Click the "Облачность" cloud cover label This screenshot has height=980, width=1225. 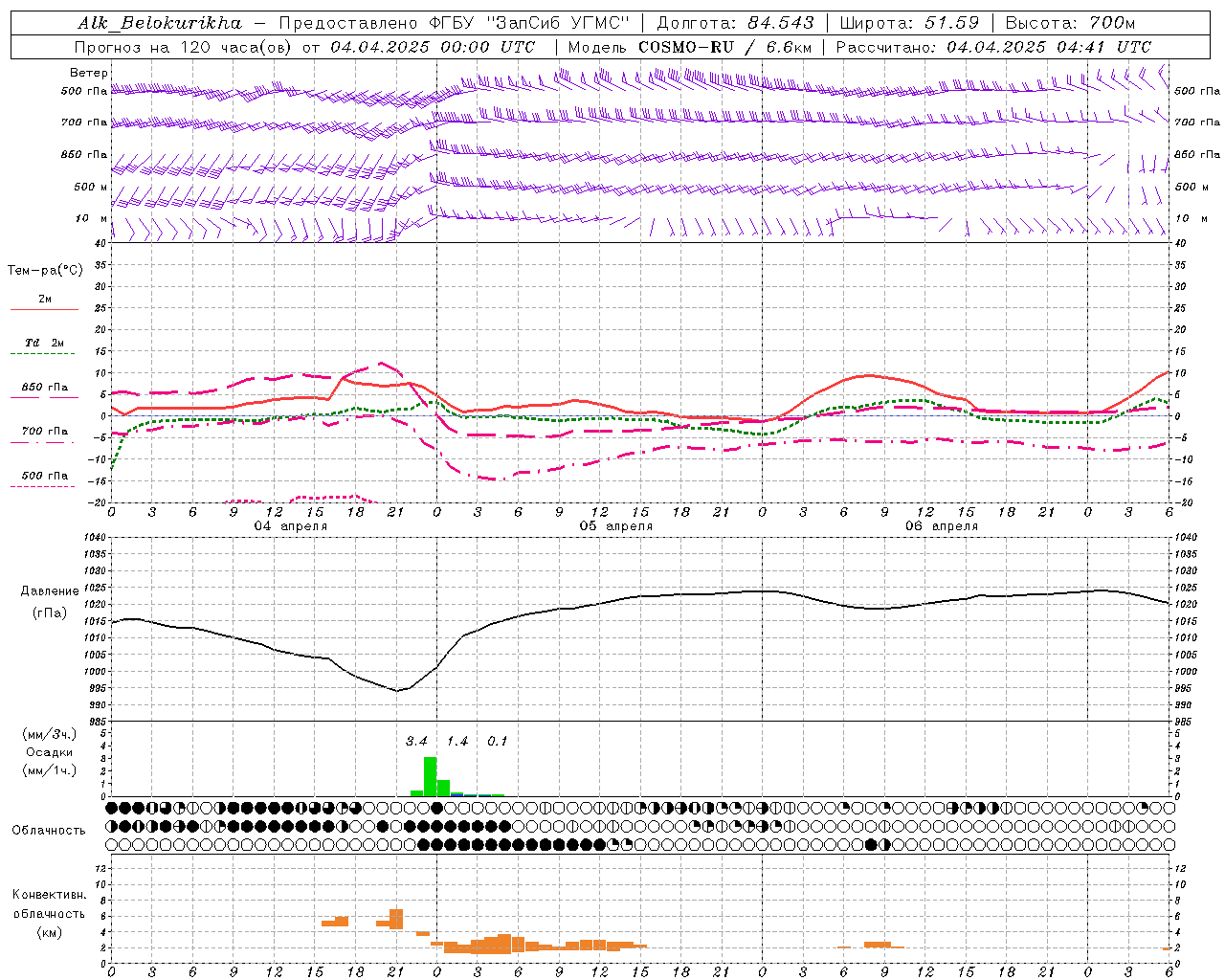49,831
